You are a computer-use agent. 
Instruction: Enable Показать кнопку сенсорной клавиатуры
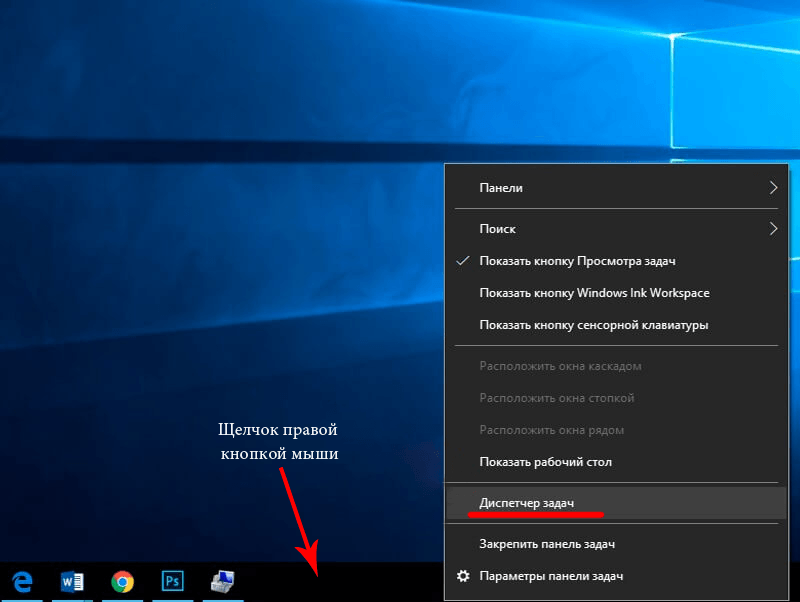pyautogui.click(x=594, y=325)
